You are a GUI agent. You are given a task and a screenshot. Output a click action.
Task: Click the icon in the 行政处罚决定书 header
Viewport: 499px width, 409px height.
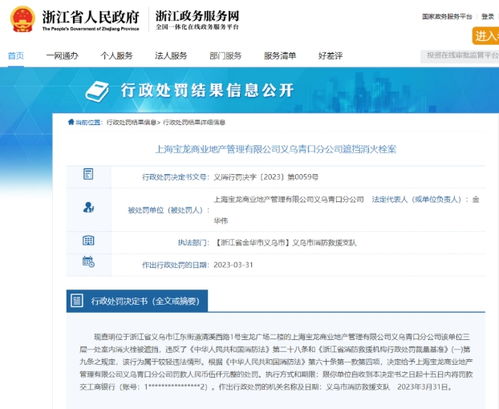77,301
